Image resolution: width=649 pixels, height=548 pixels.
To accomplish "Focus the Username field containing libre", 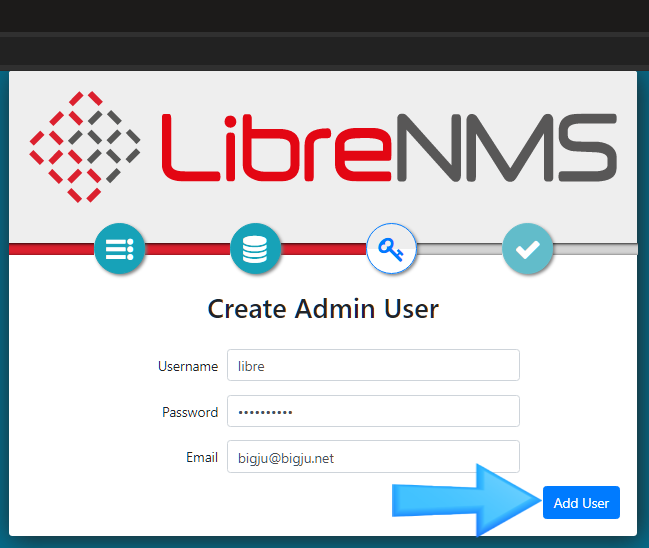I will point(373,365).
